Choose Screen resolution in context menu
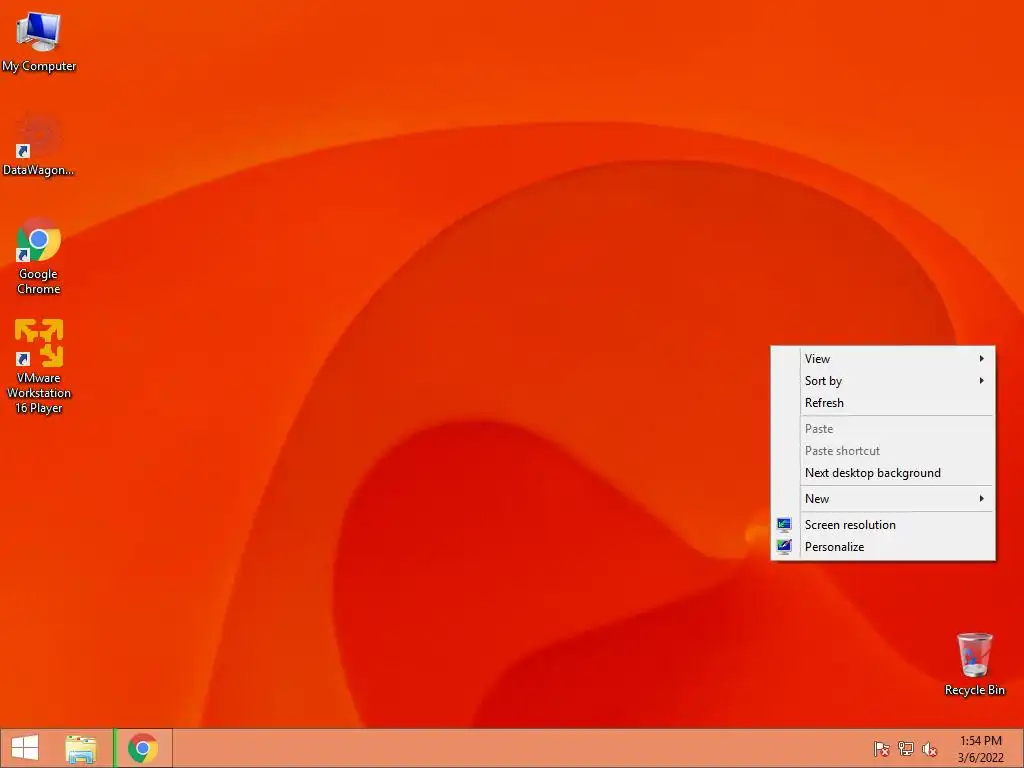Viewport: 1024px width, 768px height. [x=883, y=524]
